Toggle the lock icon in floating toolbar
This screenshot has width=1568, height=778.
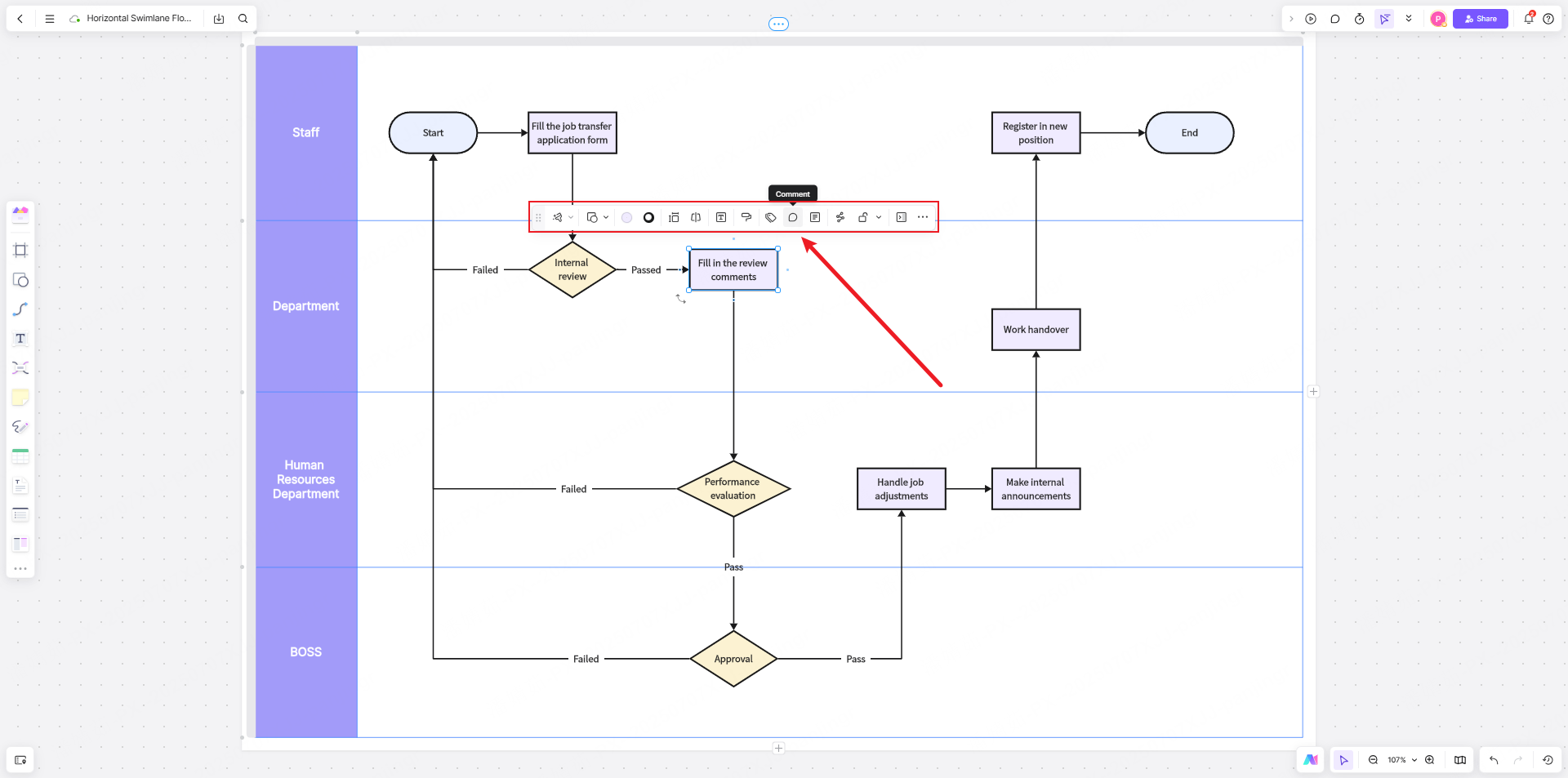pyautogui.click(x=863, y=217)
